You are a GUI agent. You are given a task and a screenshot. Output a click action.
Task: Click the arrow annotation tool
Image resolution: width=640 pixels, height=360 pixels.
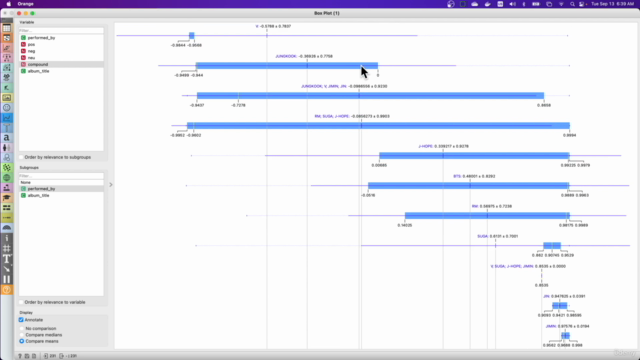click(x=7, y=269)
